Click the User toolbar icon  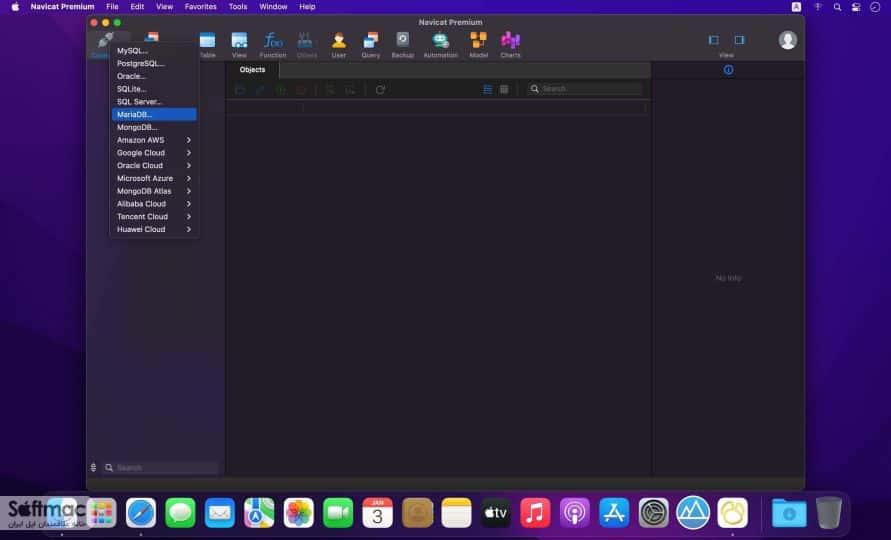tap(339, 44)
